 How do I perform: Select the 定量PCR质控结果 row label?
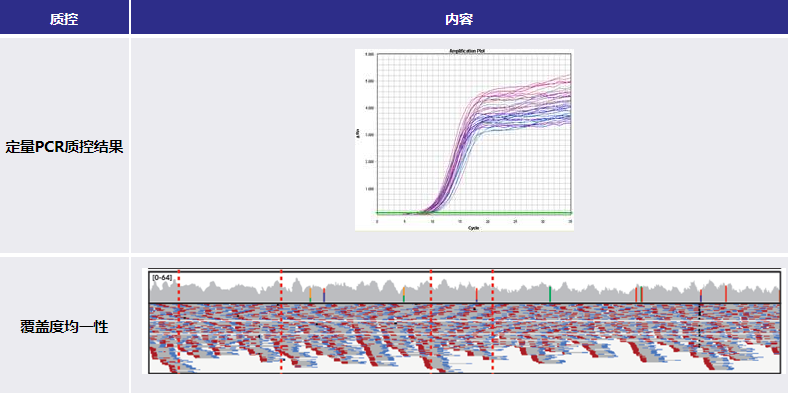64,148
